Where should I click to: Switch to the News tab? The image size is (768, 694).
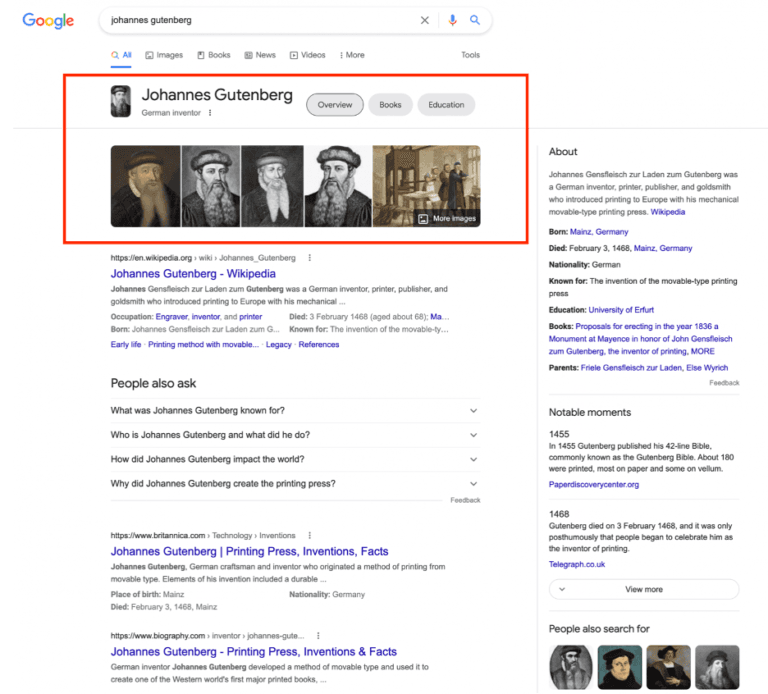coord(260,55)
